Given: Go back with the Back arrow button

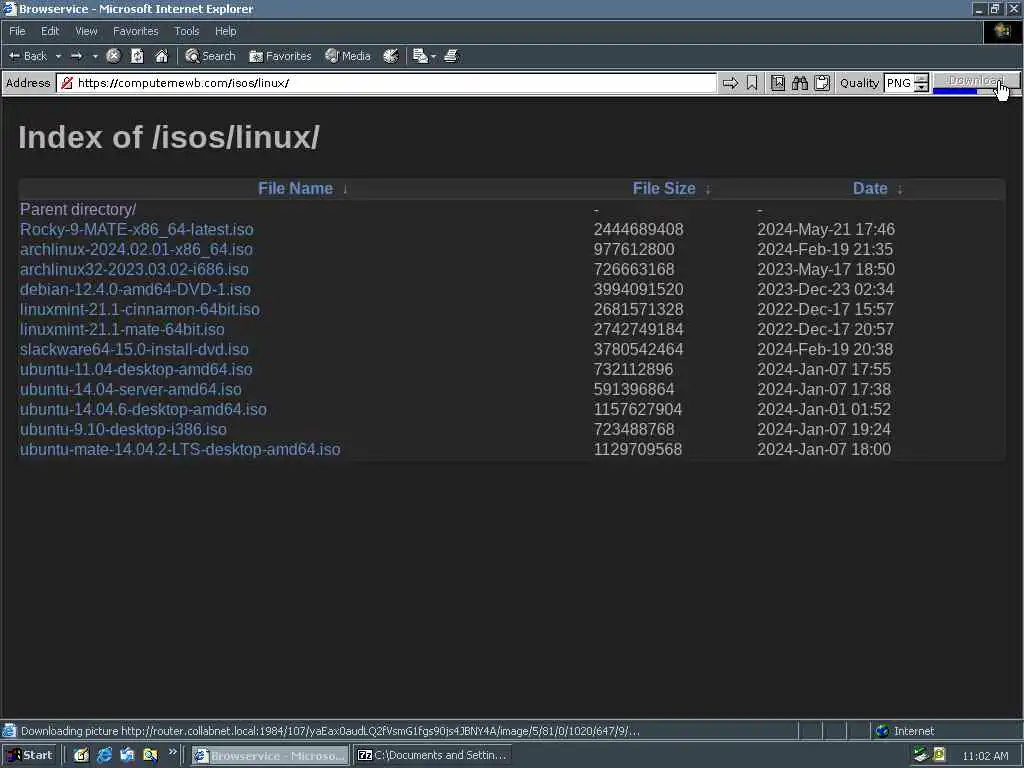Looking at the screenshot, I should coord(28,56).
